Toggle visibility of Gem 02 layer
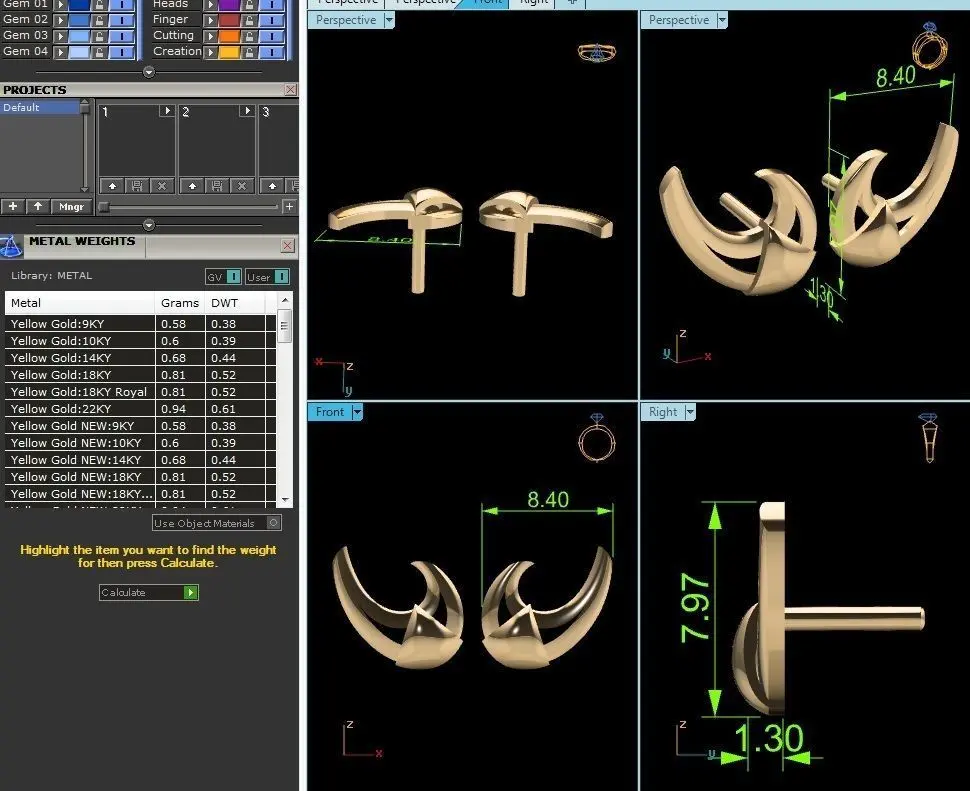The image size is (970, 791). [x=122, y=20]
